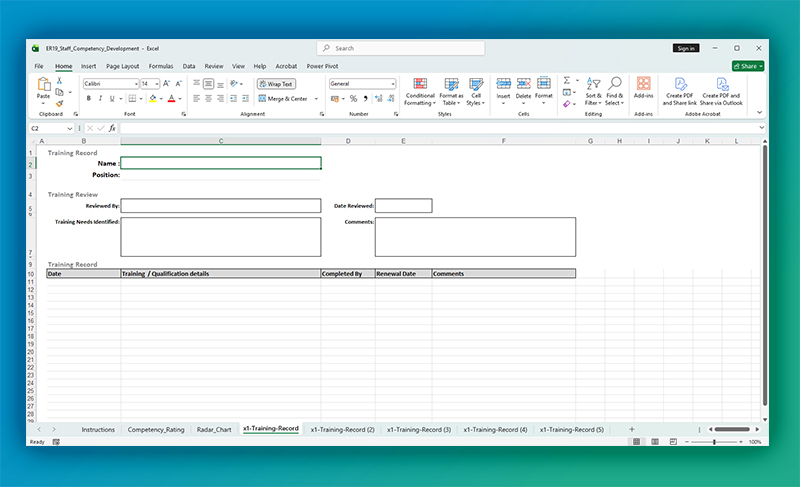800x487 pixels.
Task: Switch to the Competency_Rating sheet tab
Action: pyautogui.click(x=155, y=429)
